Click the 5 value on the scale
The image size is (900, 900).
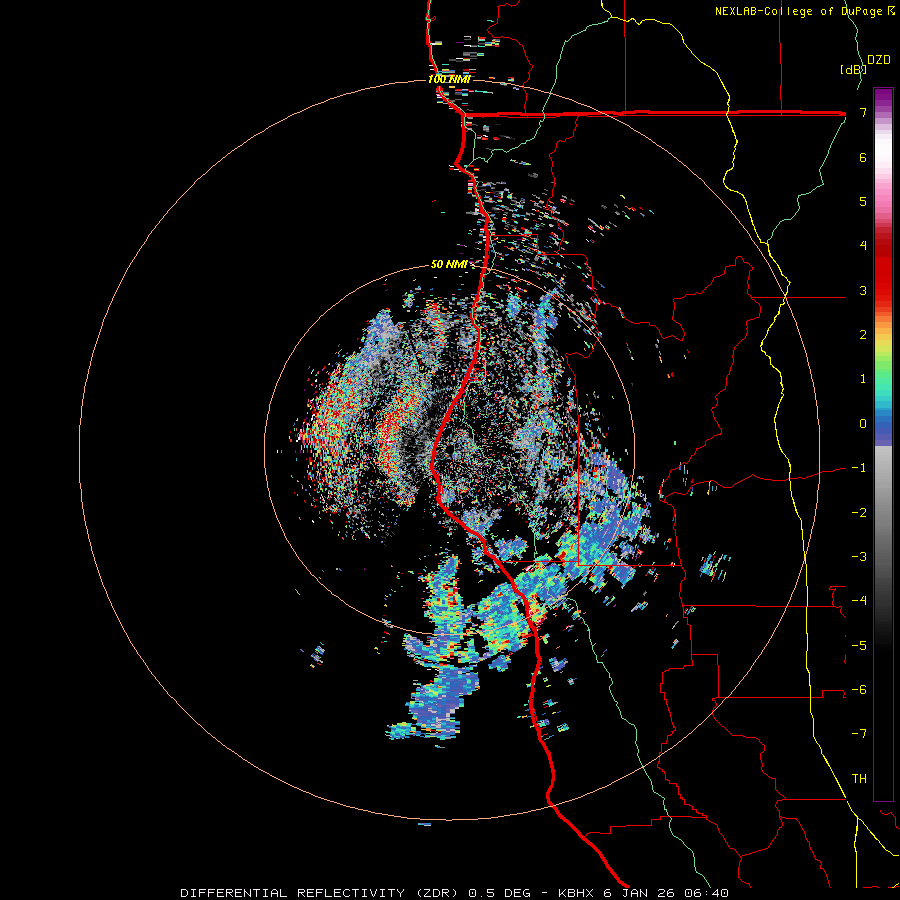[x=863, y=201]
